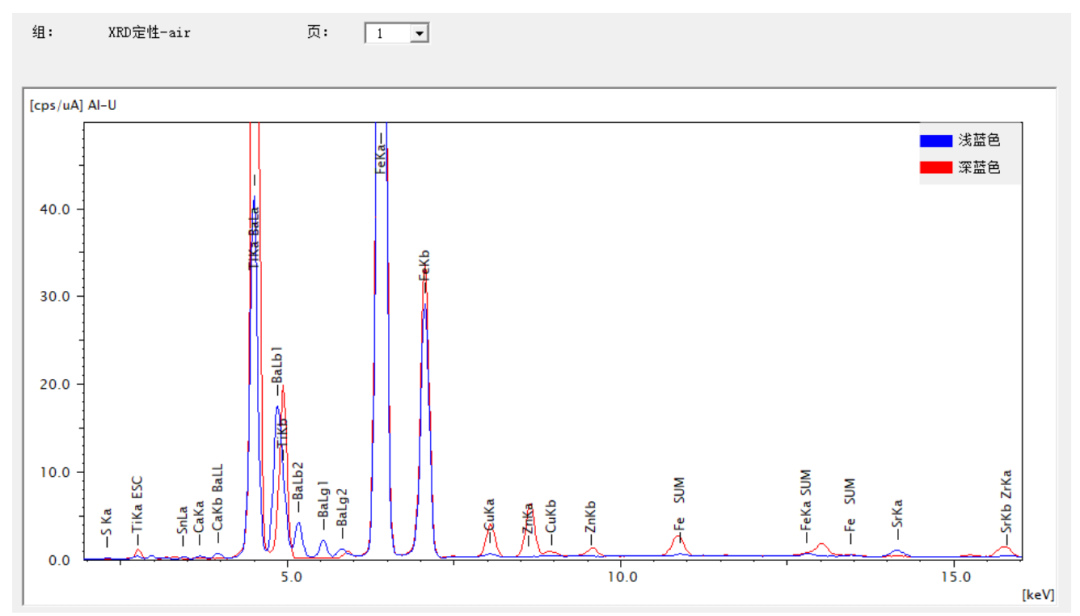Select the ZnKb peak label
The width and height of the screenshot is (1080, 616).
pyautogui.click(x=591, y=516)
